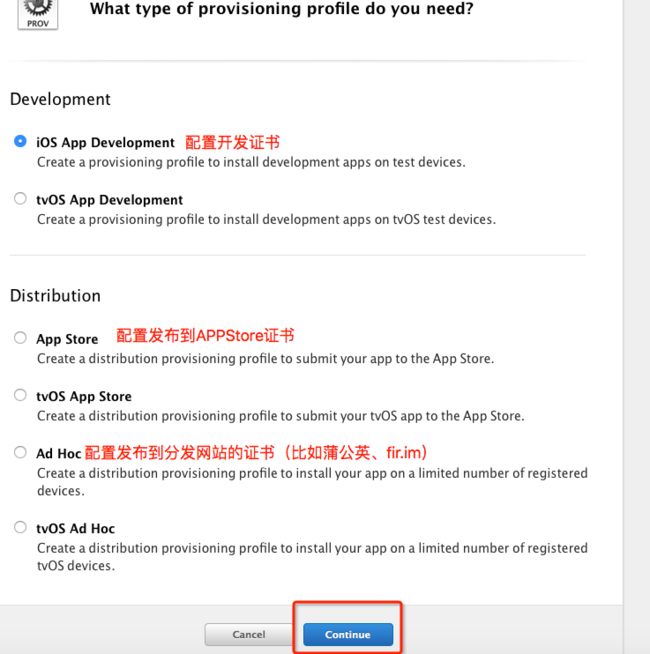The image size is (650, 654).
Task: Choose the App Store distribution radio button
Action: (x=20, y=337)
